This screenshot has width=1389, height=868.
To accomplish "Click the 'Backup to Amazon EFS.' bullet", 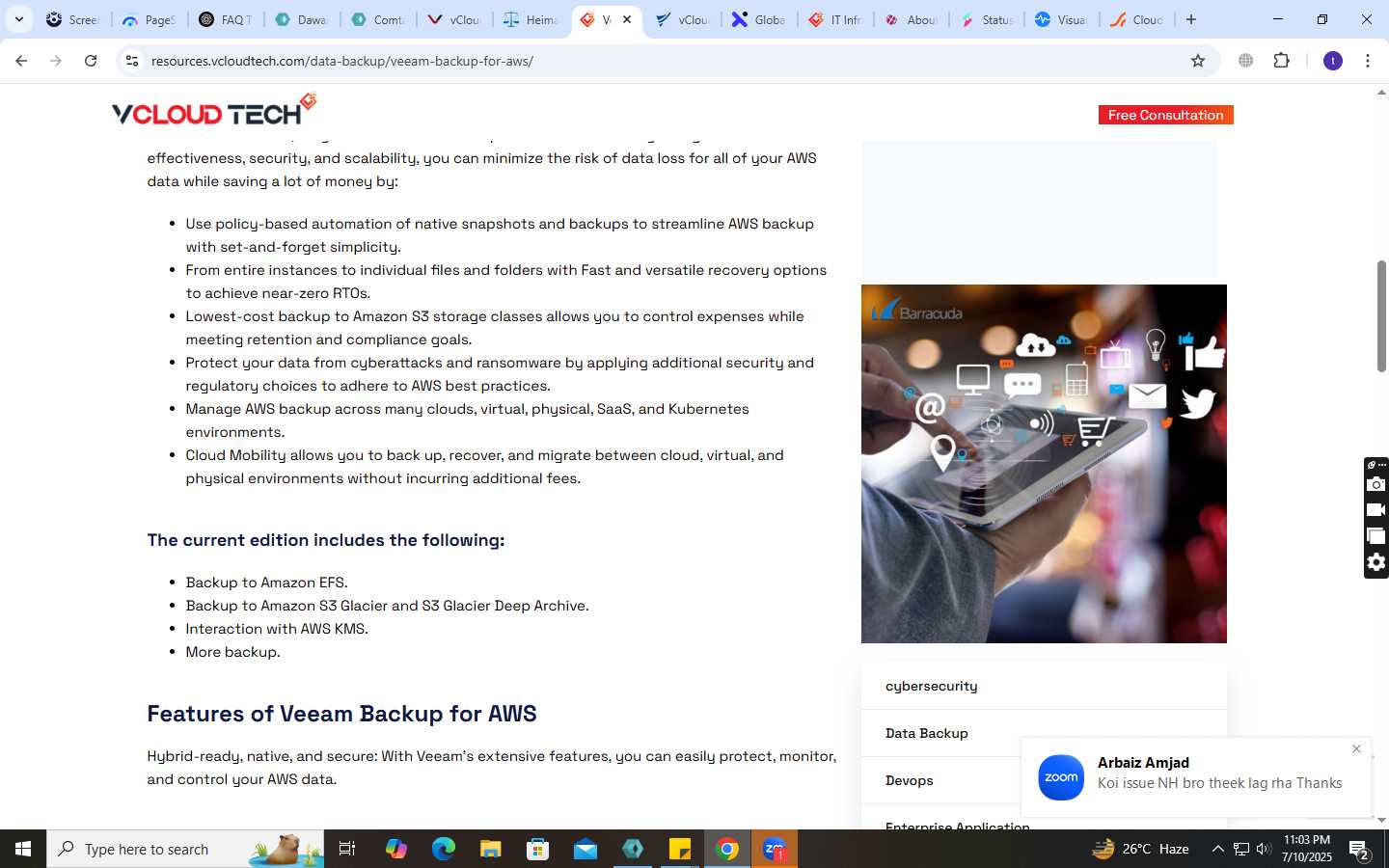I will 266,583.
